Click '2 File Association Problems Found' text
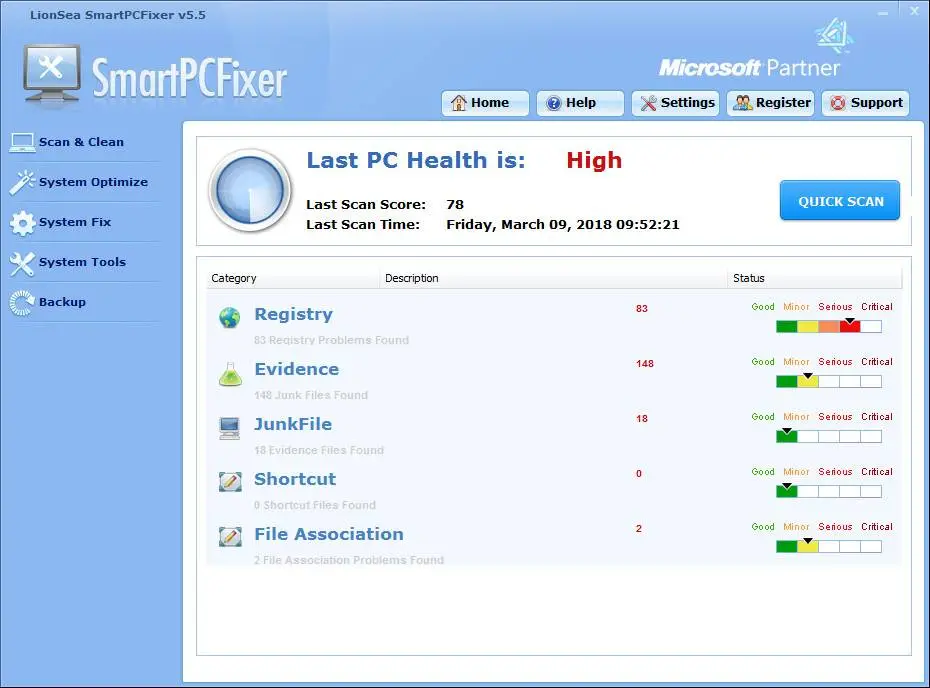 click(349, 560)
